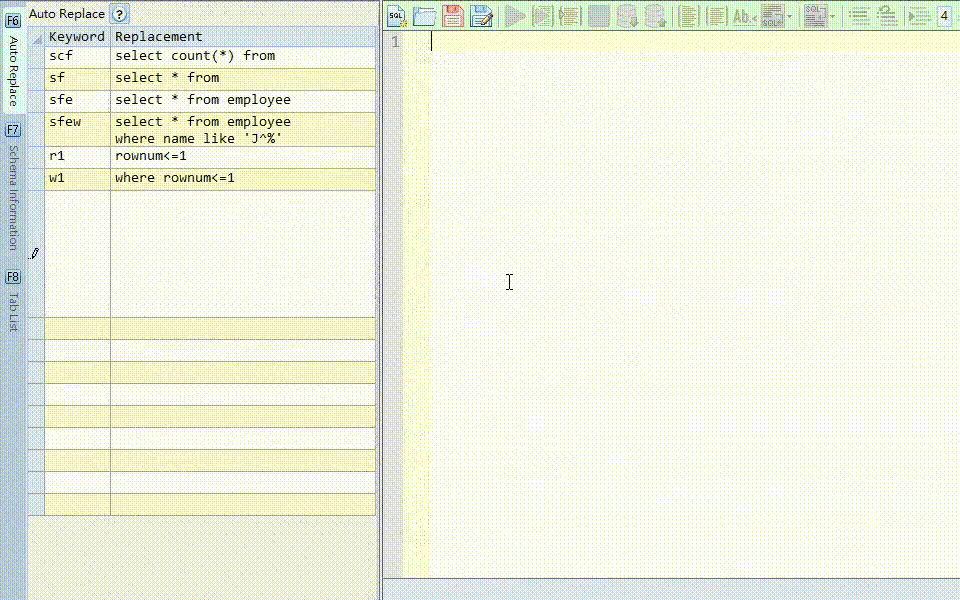This screenshot has width=960, height=600.
Task: Switch to Auto Replace F6 tab
Action: coord(13,61)
